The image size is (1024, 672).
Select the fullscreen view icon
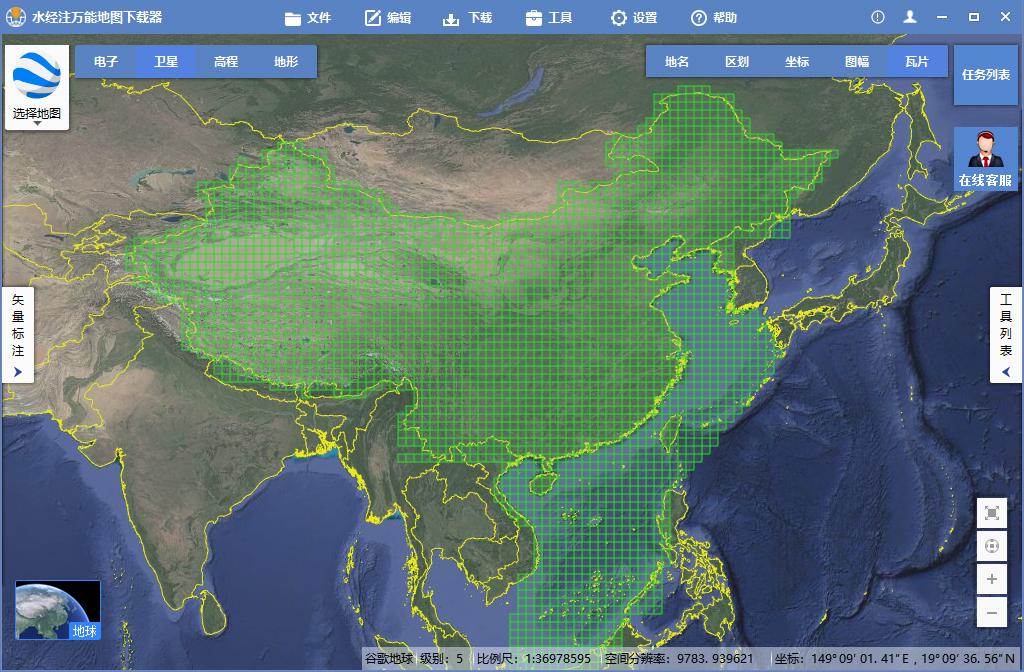pos(991,512)
